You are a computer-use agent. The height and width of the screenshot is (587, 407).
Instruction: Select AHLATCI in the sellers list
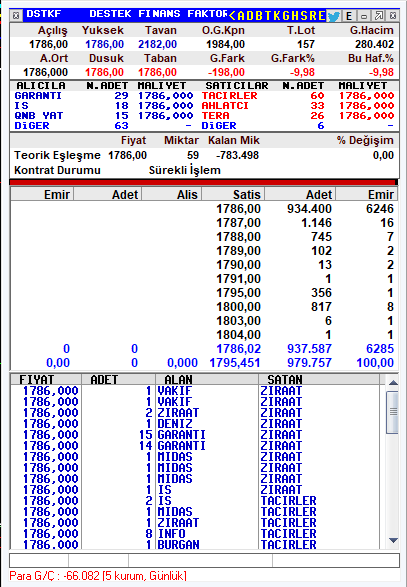click(225, 106)
